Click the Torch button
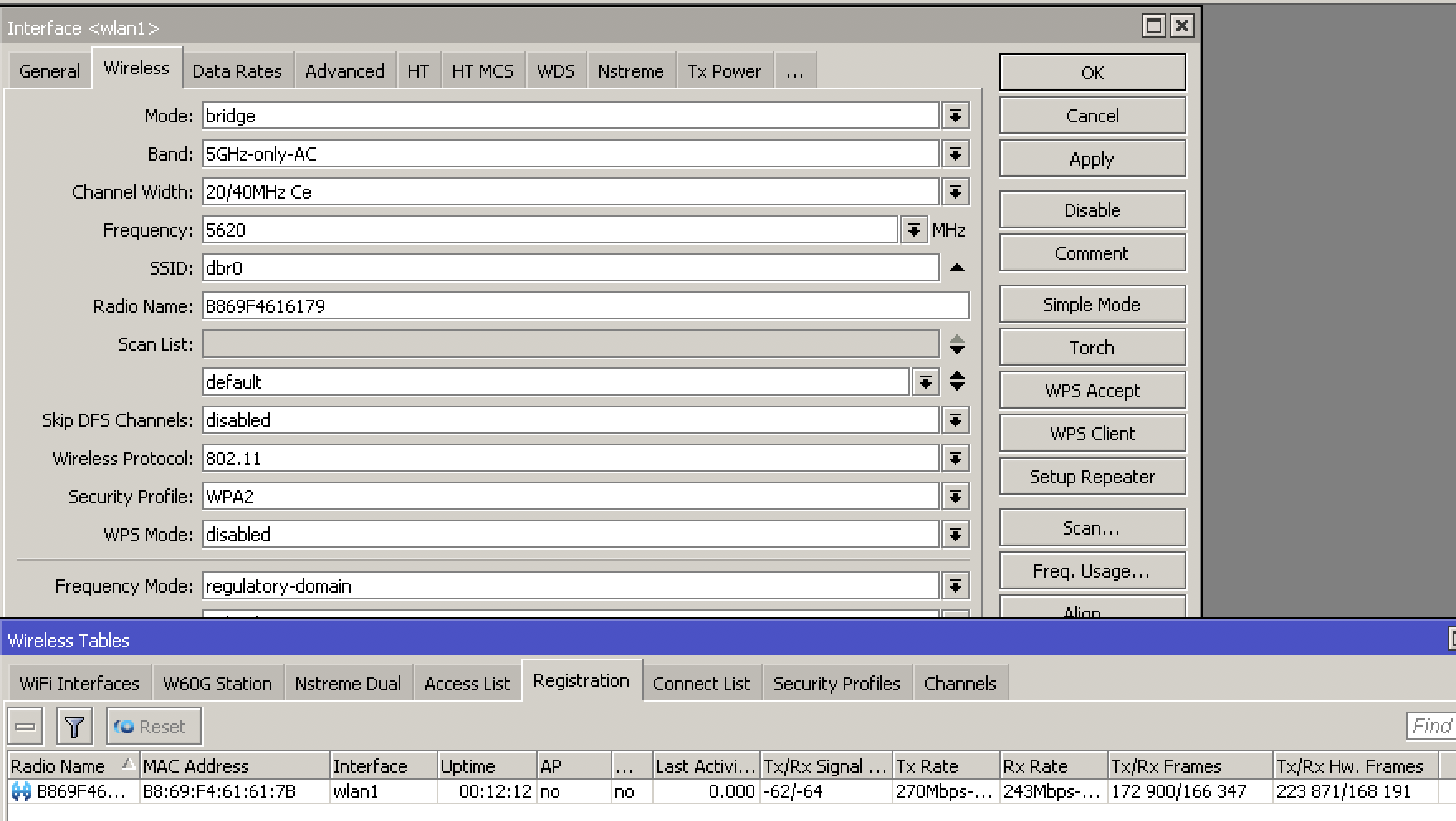 tap(1092, 348)
